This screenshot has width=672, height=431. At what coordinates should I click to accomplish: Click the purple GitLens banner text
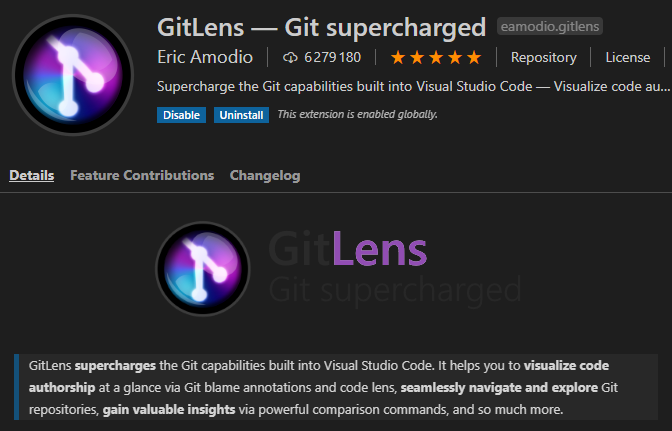point(348,248)
